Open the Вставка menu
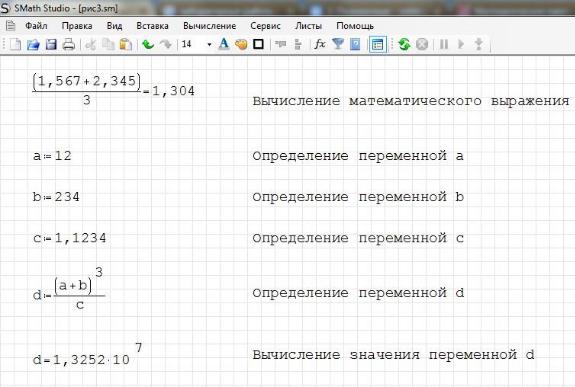Screen dimensions: 575x387 153,26
